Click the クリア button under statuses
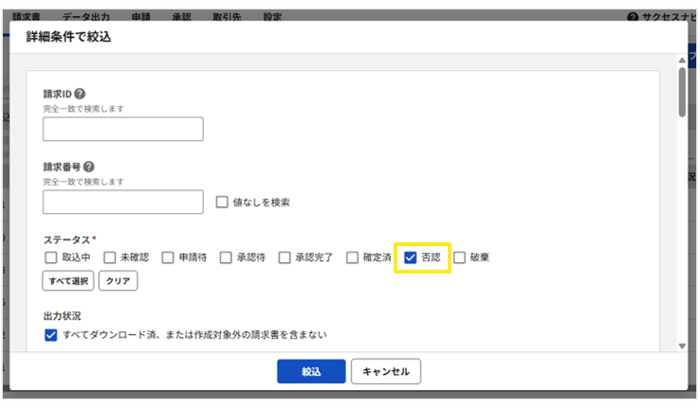 pos(117,281)
